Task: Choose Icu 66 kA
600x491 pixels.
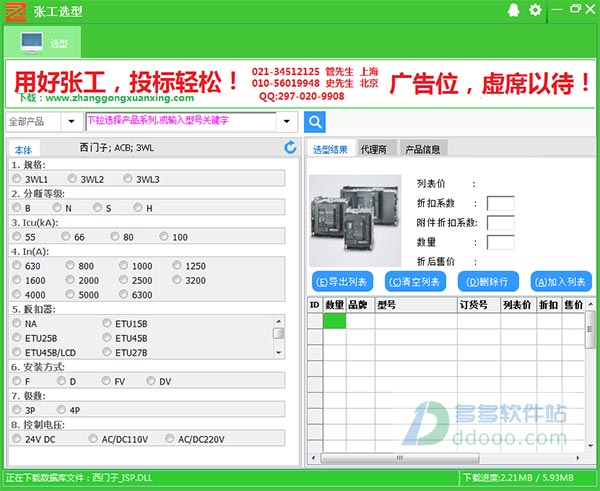Action: pyautogui.click(x=66, y=236)
